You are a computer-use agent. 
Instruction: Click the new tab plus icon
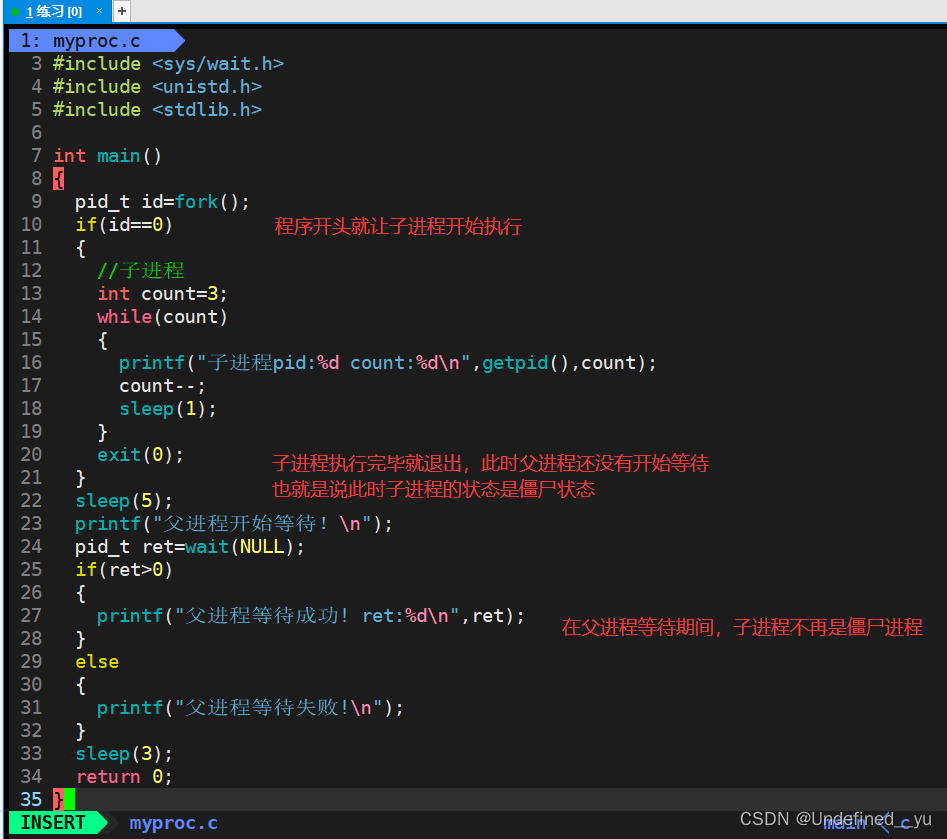coord(122,11)
